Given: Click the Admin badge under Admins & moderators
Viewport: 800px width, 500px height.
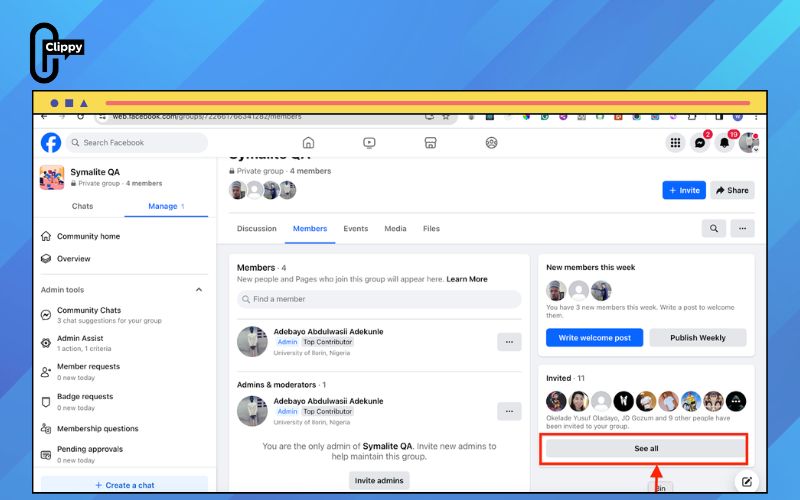Looking at the screenshot, I should click(x=287, y=411).
